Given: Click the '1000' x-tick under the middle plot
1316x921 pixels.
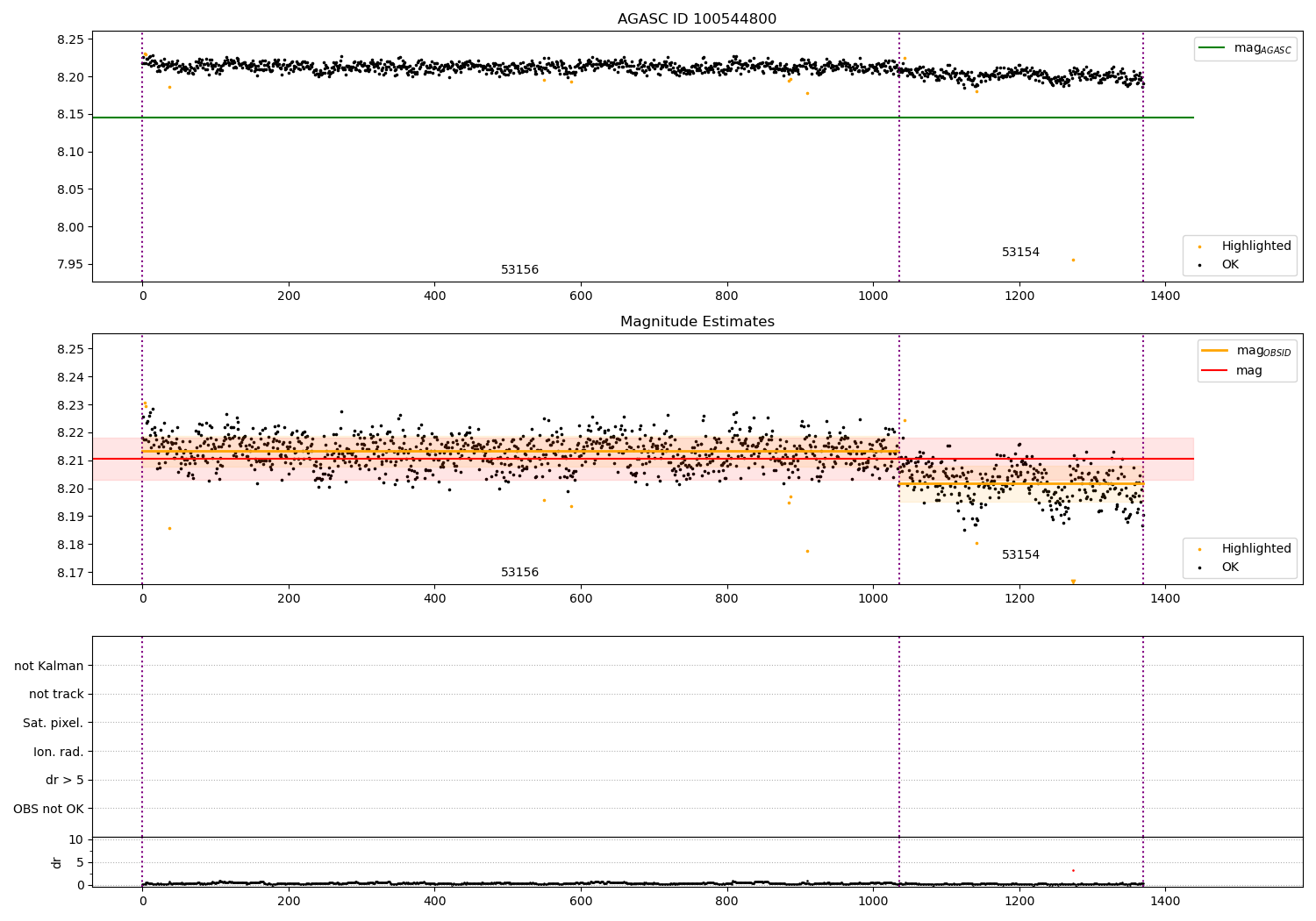Looking at the screenshot, I should 873,599.
